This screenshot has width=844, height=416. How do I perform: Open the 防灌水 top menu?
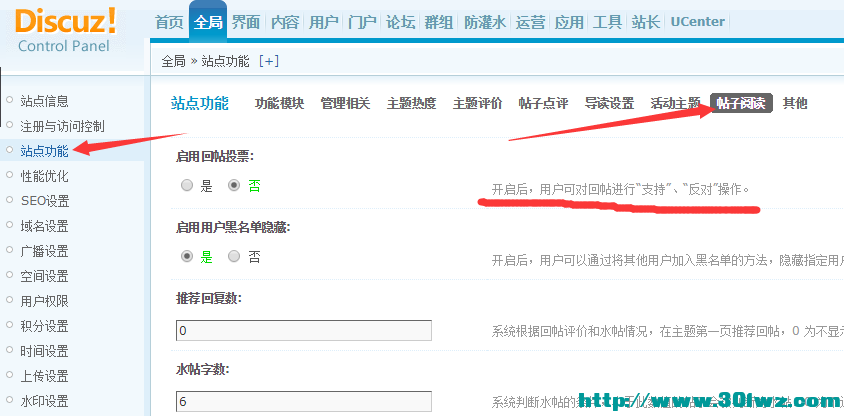click(x=486, y=22)
